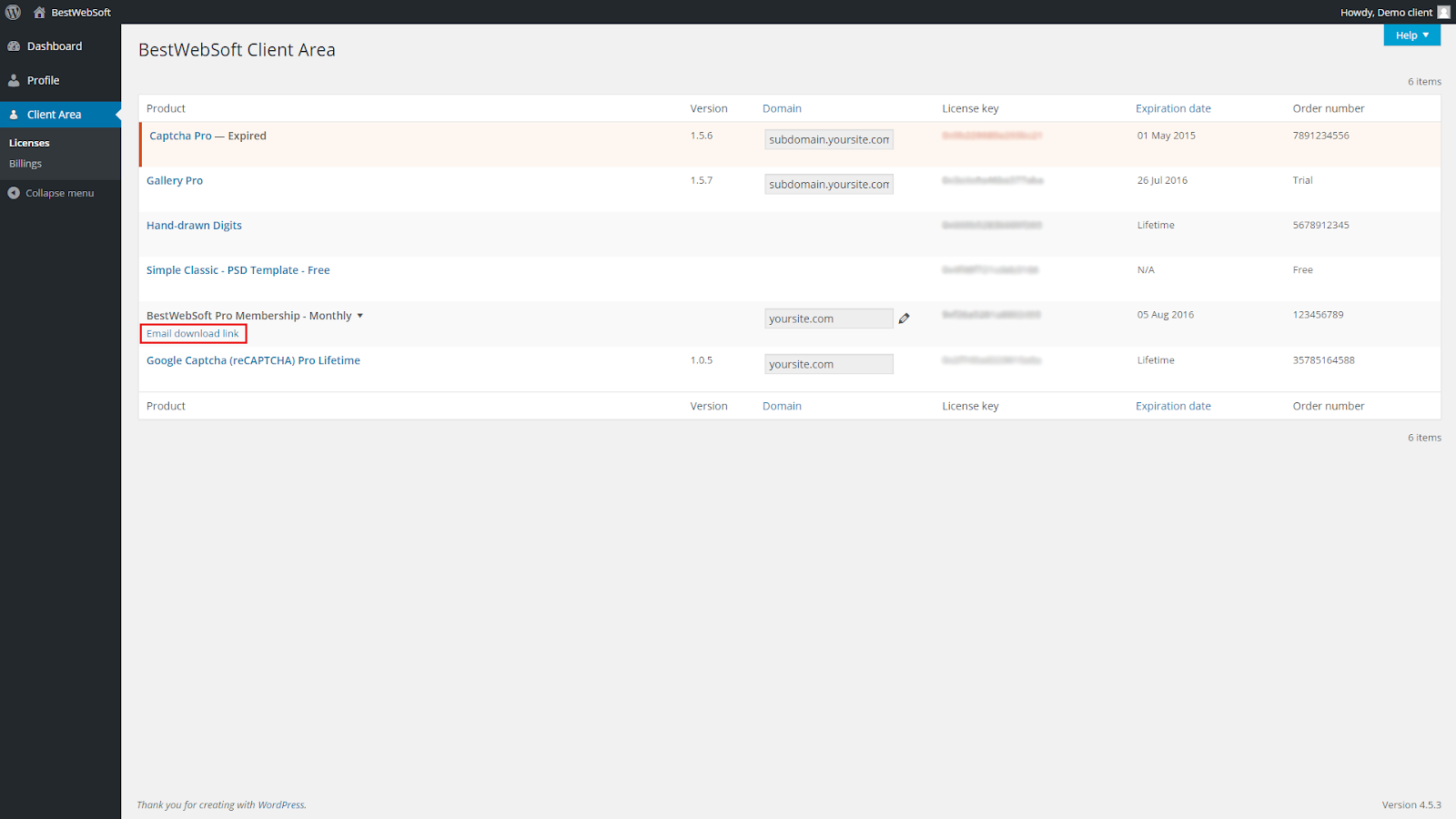Open the Gallery Pro product link
This screenshot has height=819, width=1456.
tap(175, 180)
